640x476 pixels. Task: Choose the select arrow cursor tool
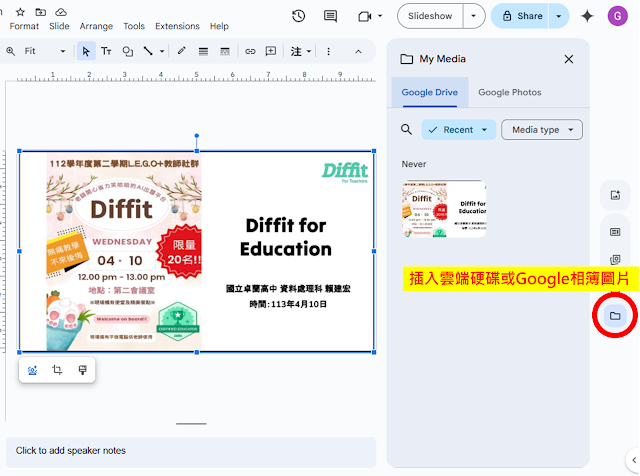click(x=86, y=51)
